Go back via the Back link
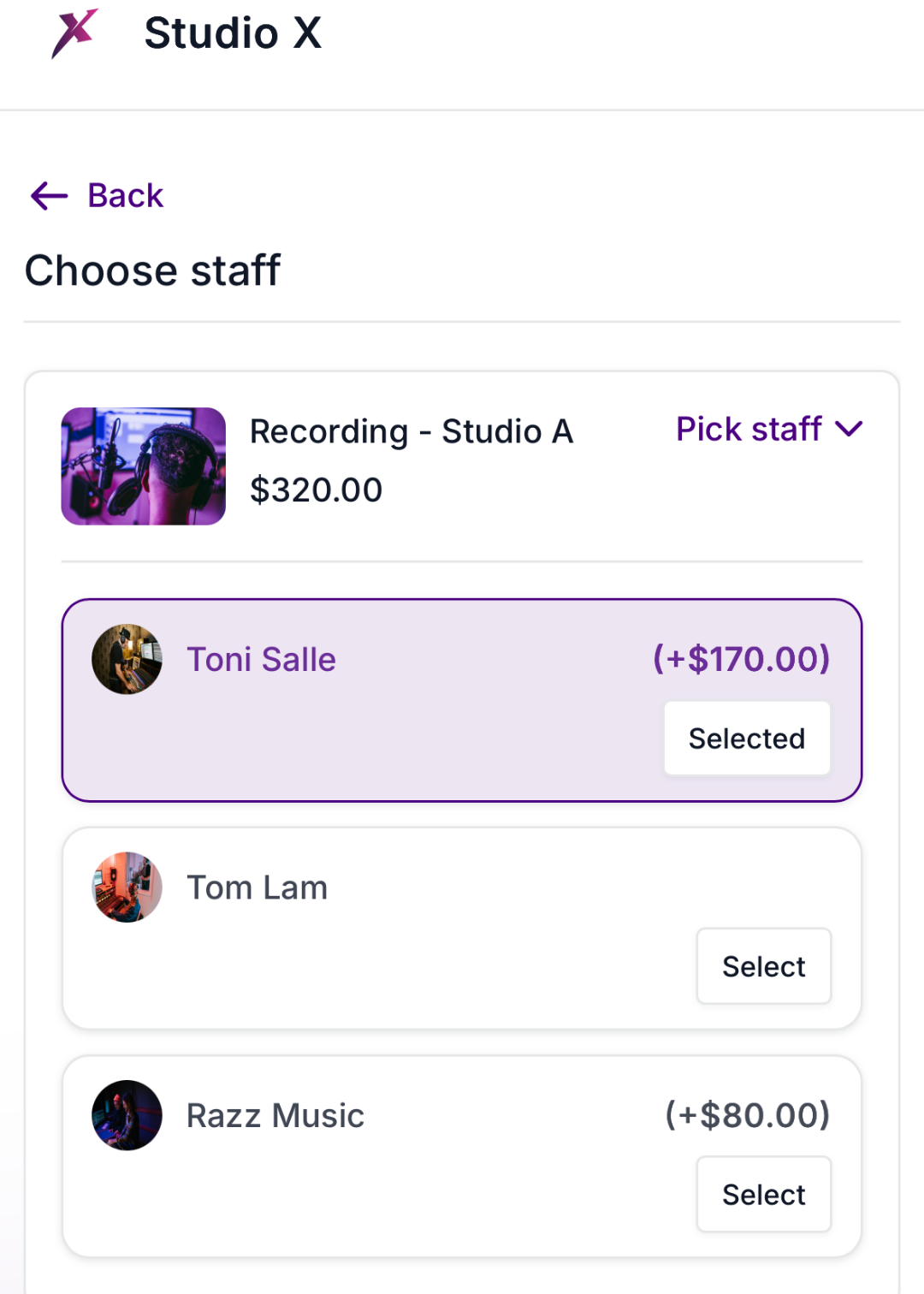Image resolution: width=924 pixels, height=1294 pixels. coord(125,196)
